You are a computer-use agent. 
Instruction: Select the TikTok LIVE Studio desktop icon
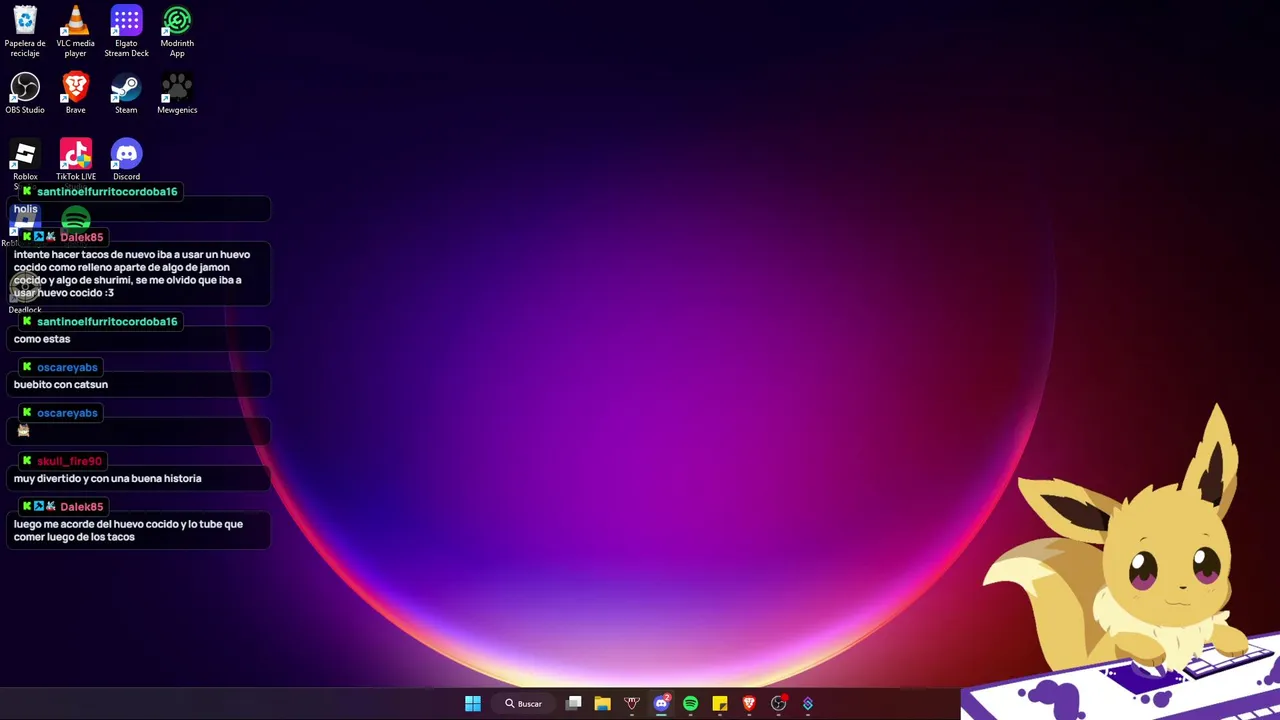point(76,158)
